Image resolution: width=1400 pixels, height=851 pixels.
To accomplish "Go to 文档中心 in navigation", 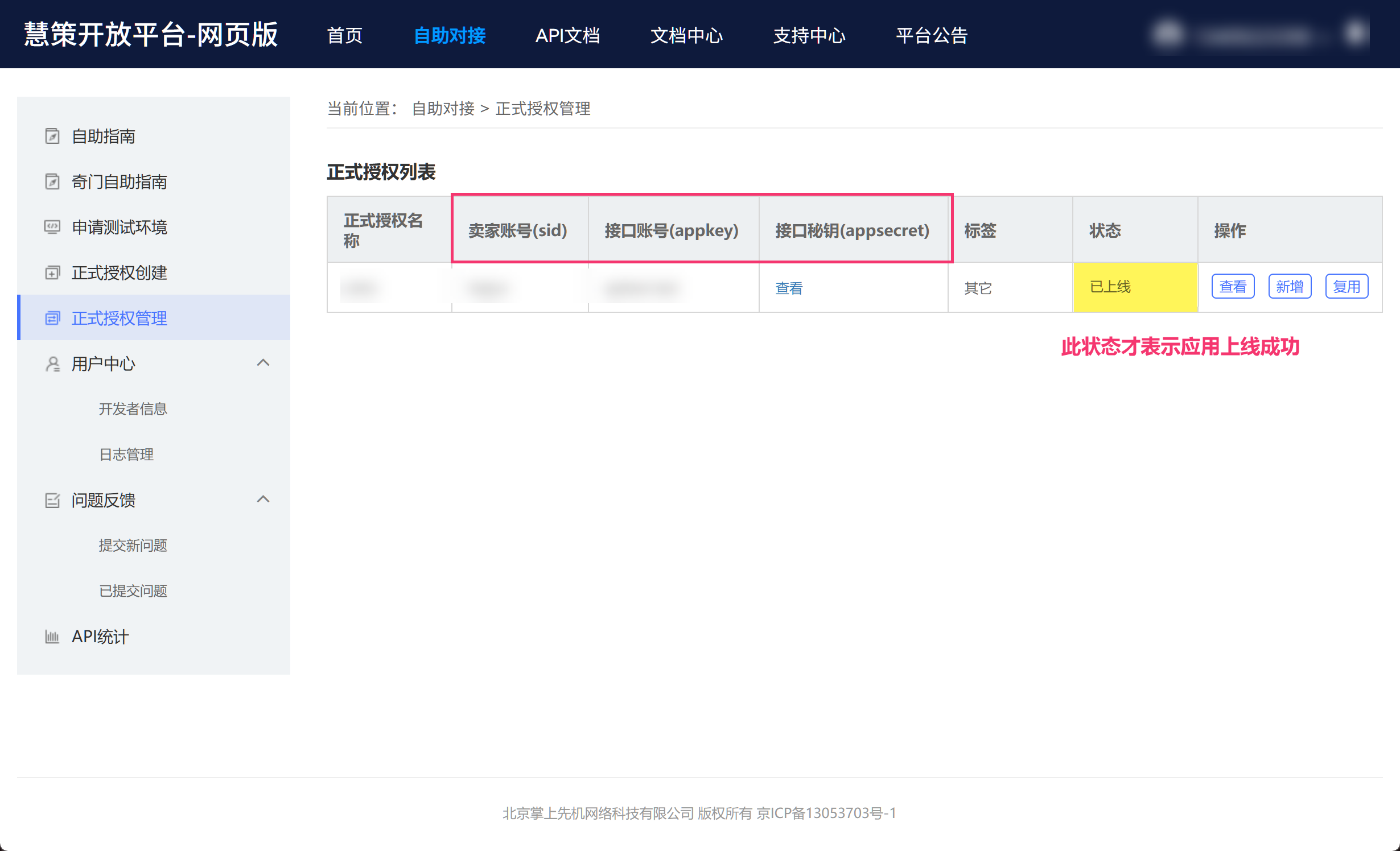I will point(686,35).
